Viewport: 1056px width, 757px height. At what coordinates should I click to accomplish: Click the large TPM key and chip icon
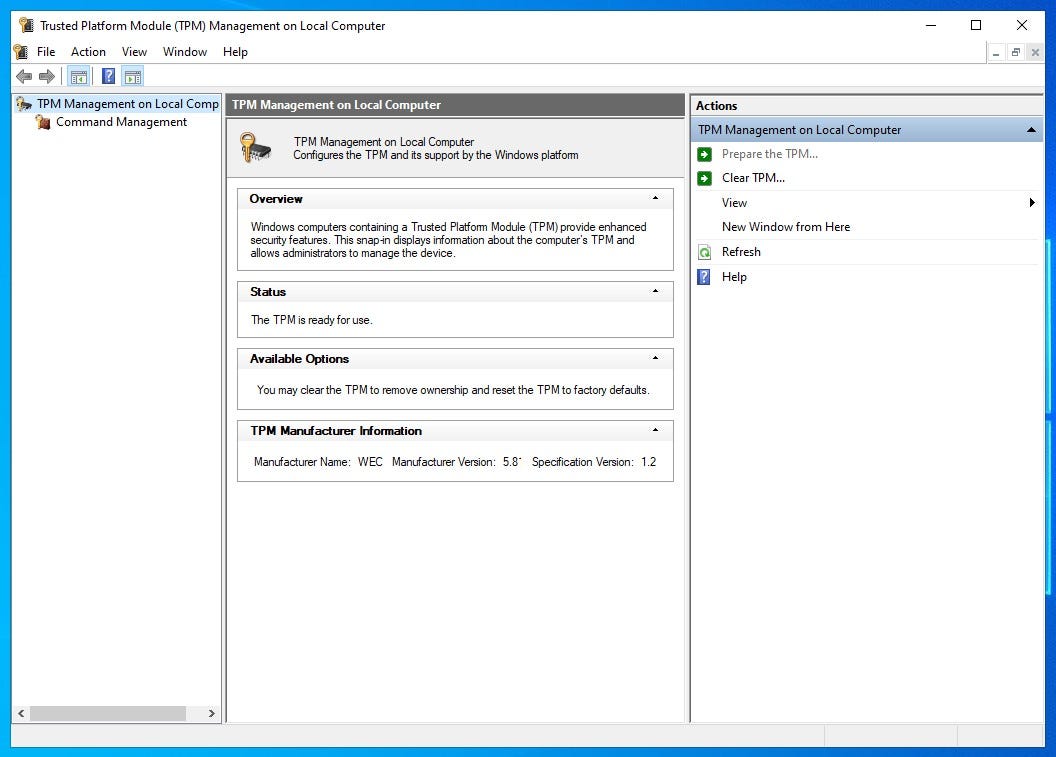255,147
